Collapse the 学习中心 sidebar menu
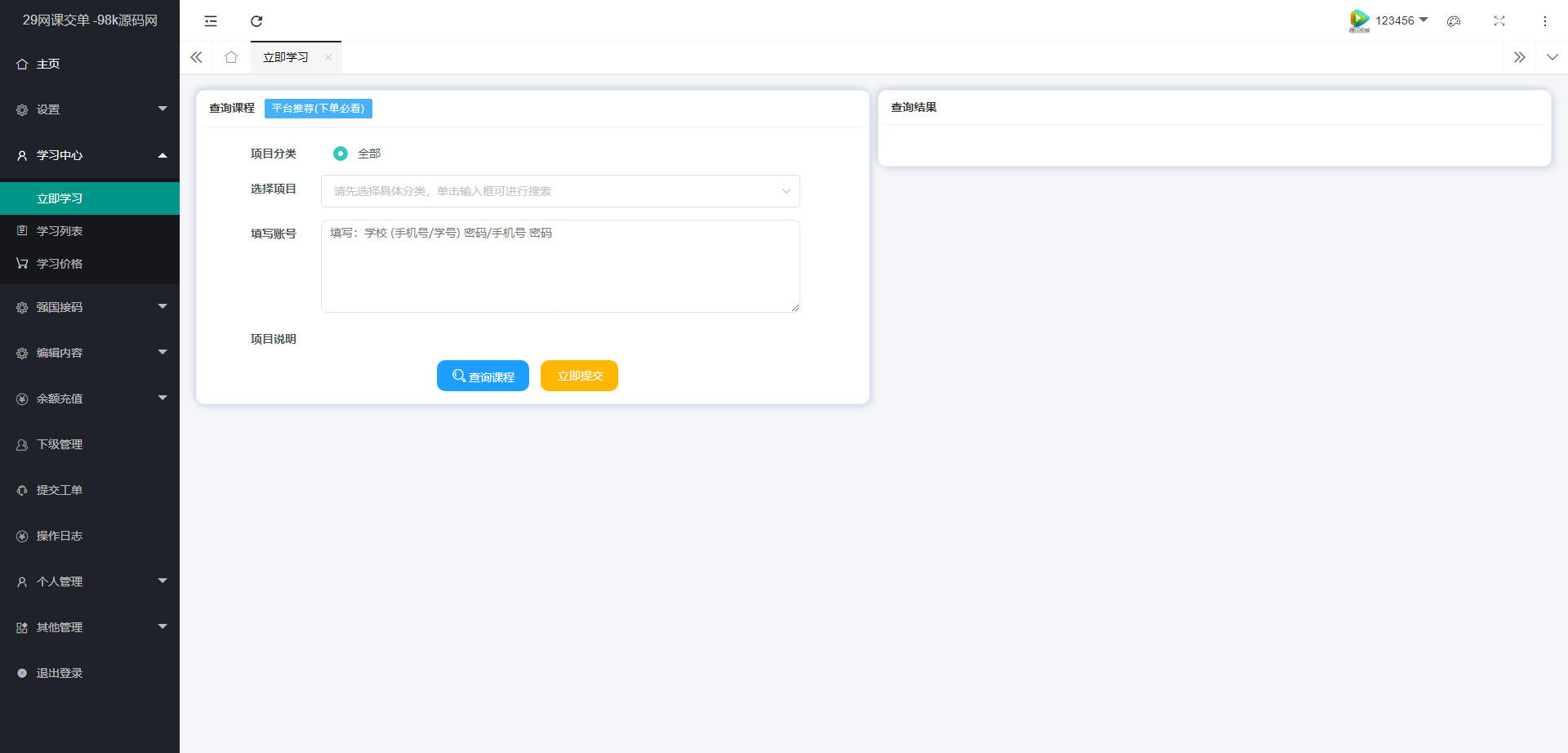This screenshot has height=753, width=1568. coord(90,155)
